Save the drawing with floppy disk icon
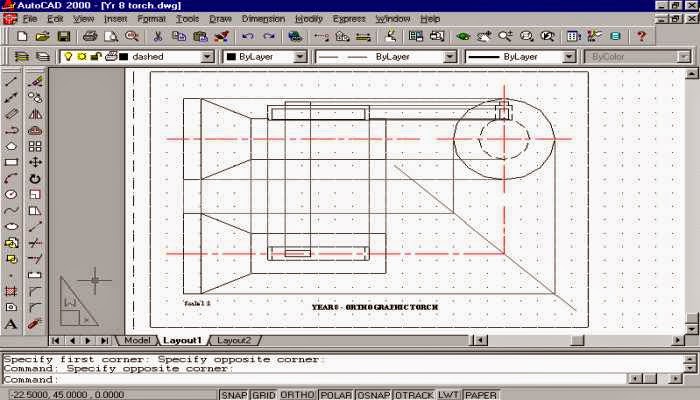The height and width of the screenshot is (400, 700). tap(64, 37)
